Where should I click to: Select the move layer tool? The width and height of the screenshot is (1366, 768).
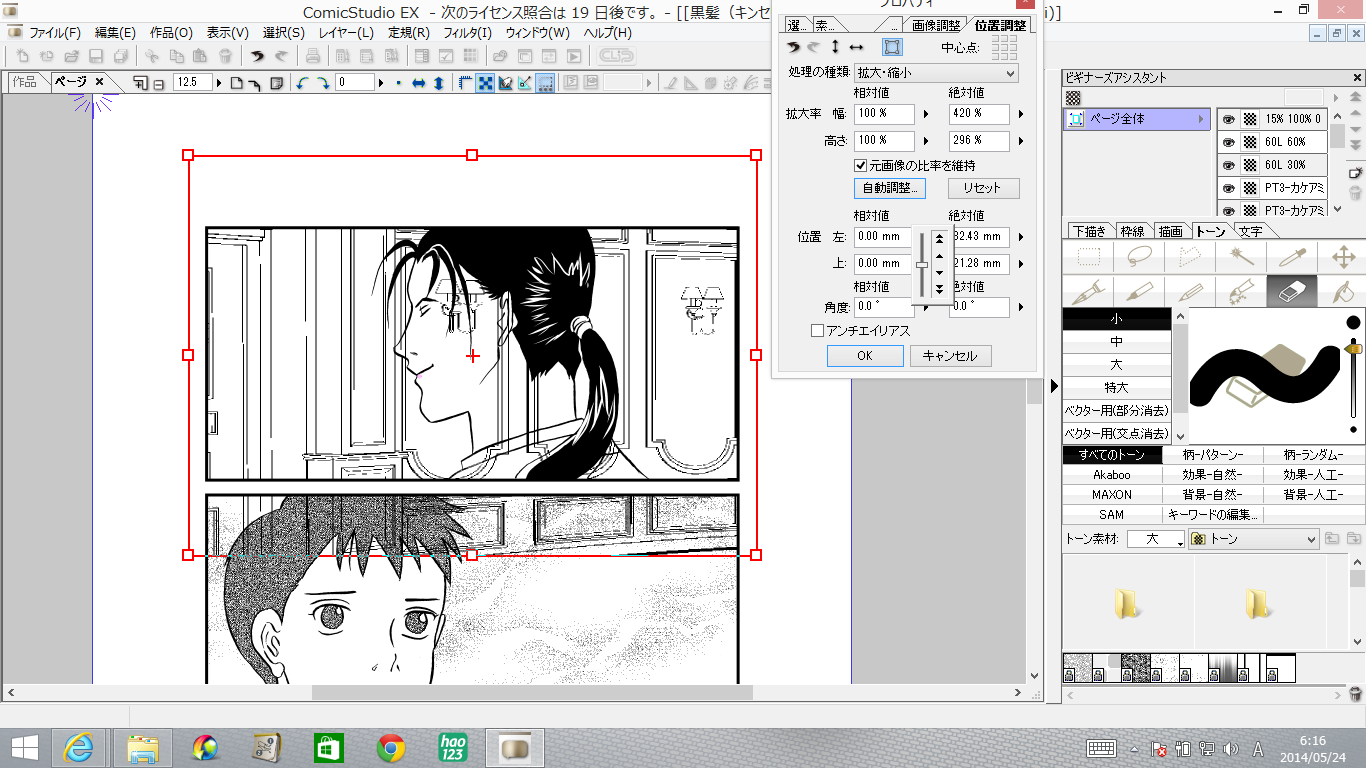[x=1343, y=257]
